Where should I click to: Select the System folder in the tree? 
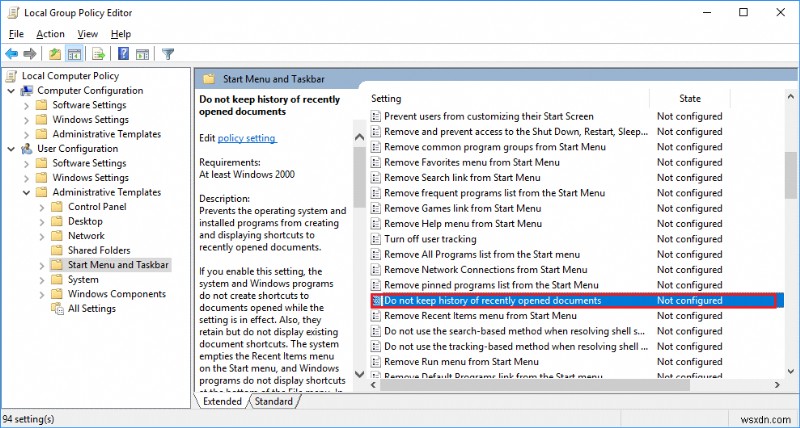pos(83,280)
